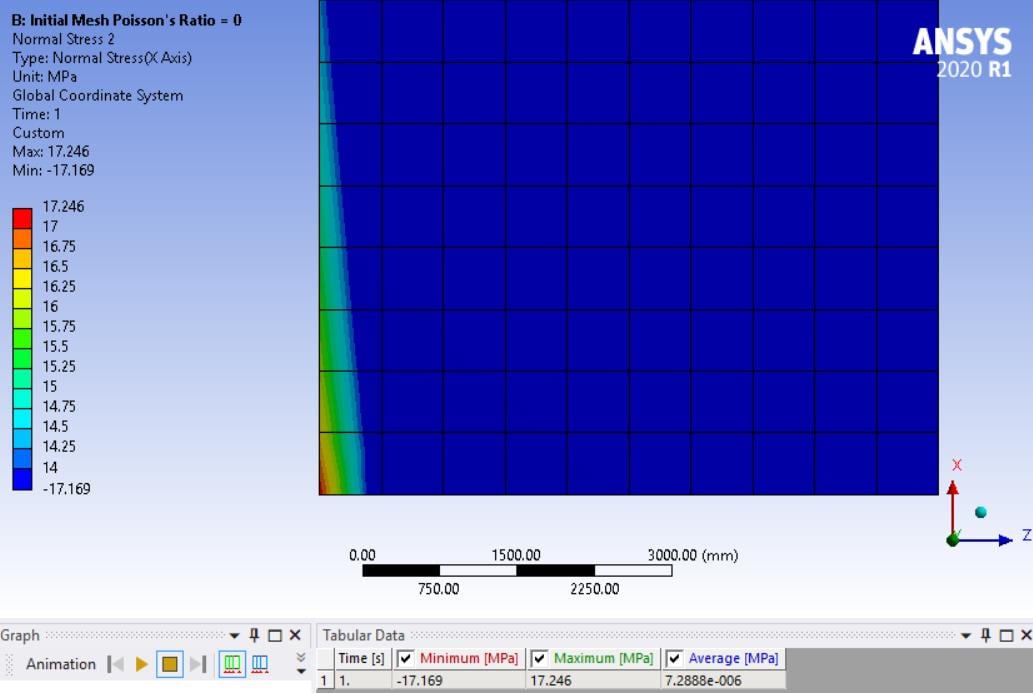
Task: Click the red X axis of the triad
Action: click(953, 507)
